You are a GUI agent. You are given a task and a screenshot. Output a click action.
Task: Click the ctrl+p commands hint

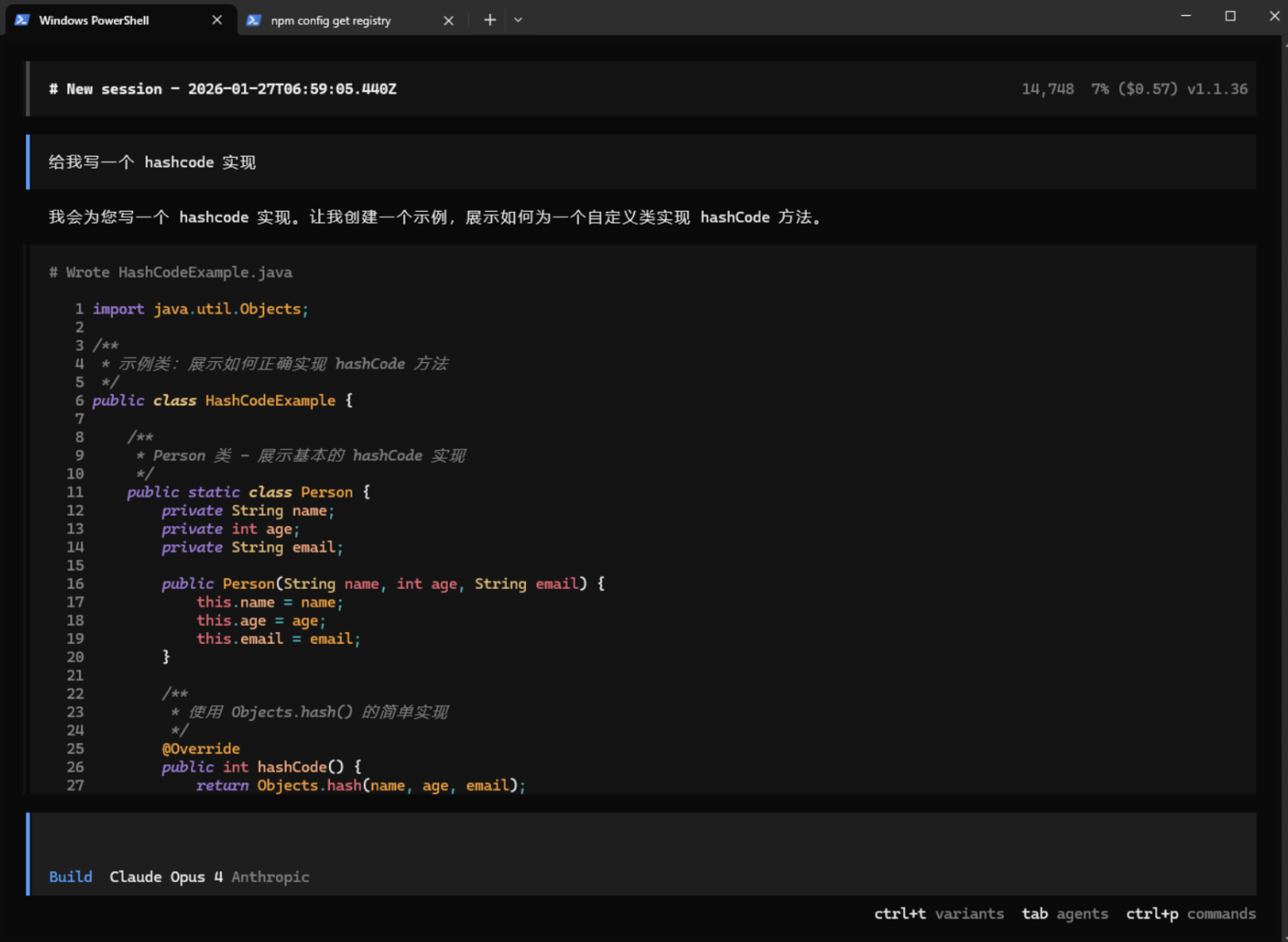(x=1191, y=914)
